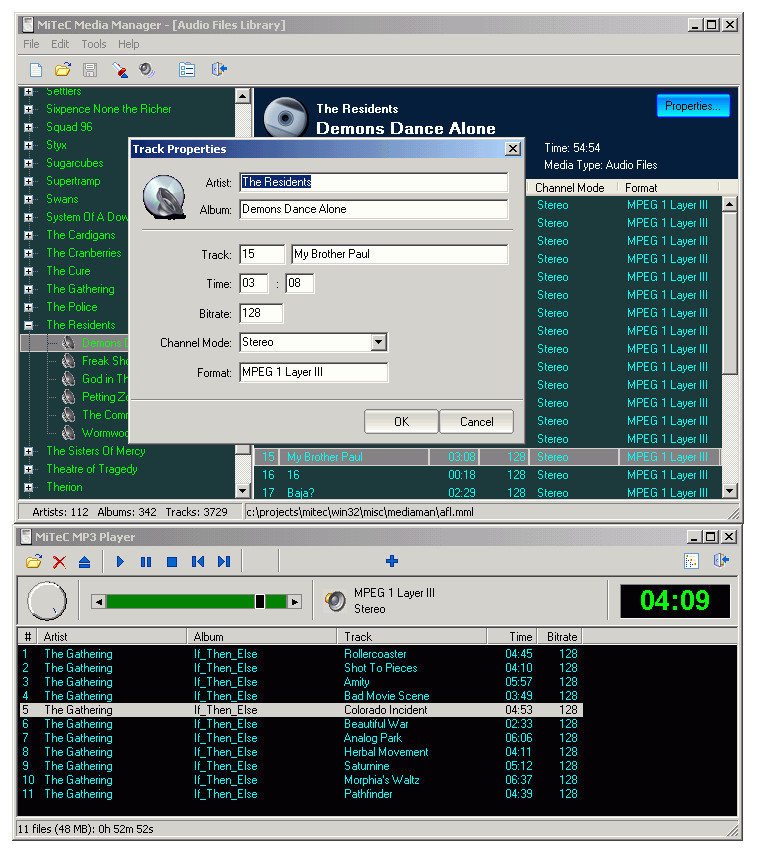Click the track title field My Brother Paul
759x858 pixels.
tap(399, 254)
